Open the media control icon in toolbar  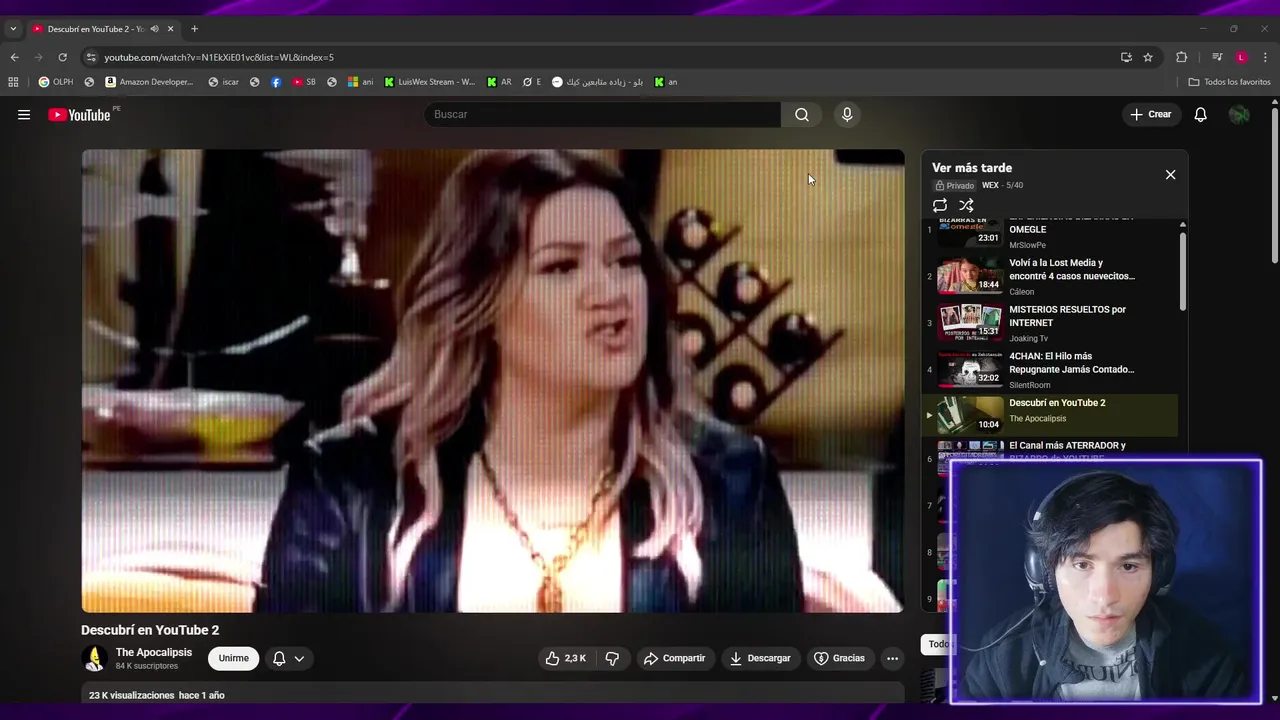[1217, 57]
